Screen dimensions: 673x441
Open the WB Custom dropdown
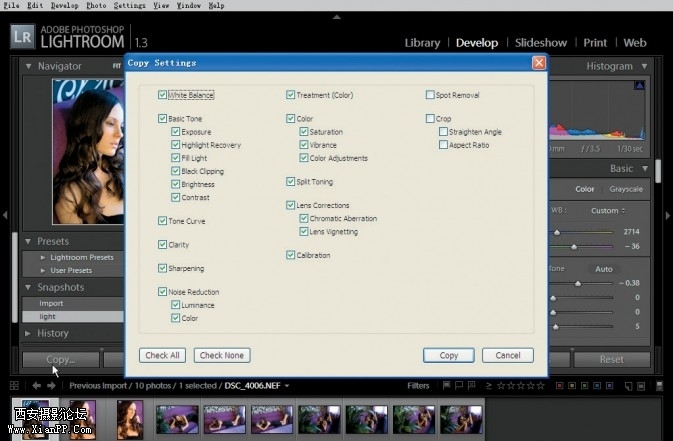coord(607,211)
